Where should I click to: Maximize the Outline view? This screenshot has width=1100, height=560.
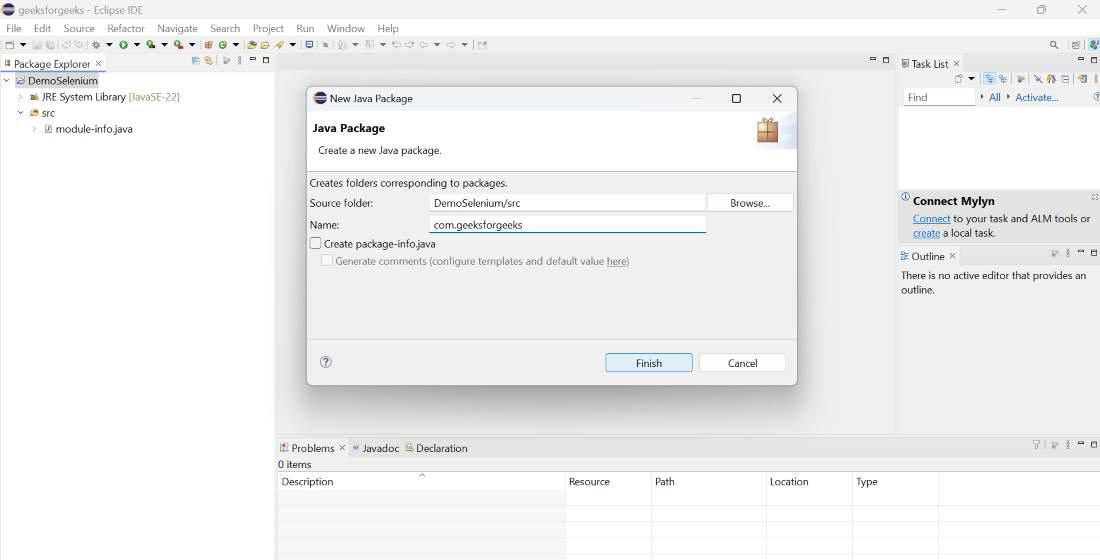click(1094, 252)
